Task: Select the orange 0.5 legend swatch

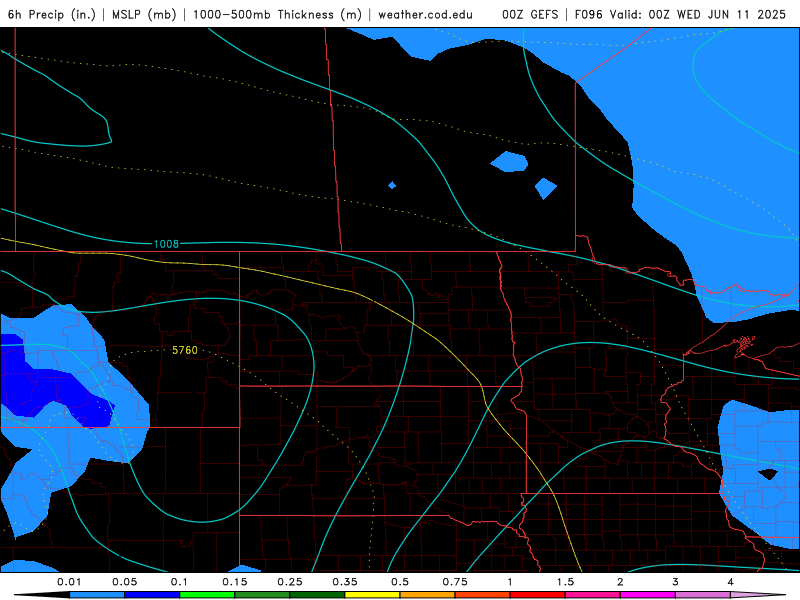Action: (428, 595)
